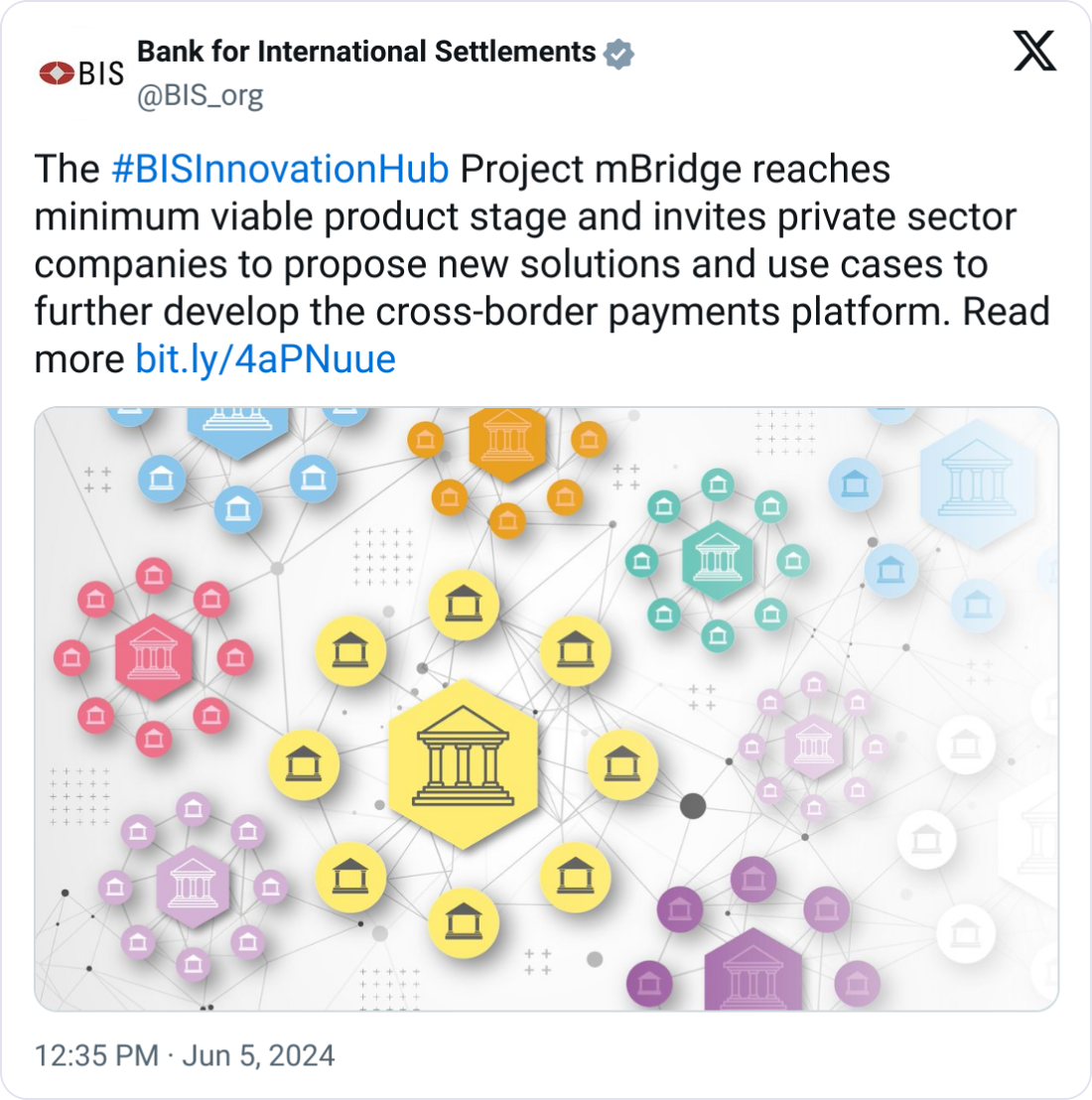Open the bit.ly/4aPNuue link

[265, 359]
